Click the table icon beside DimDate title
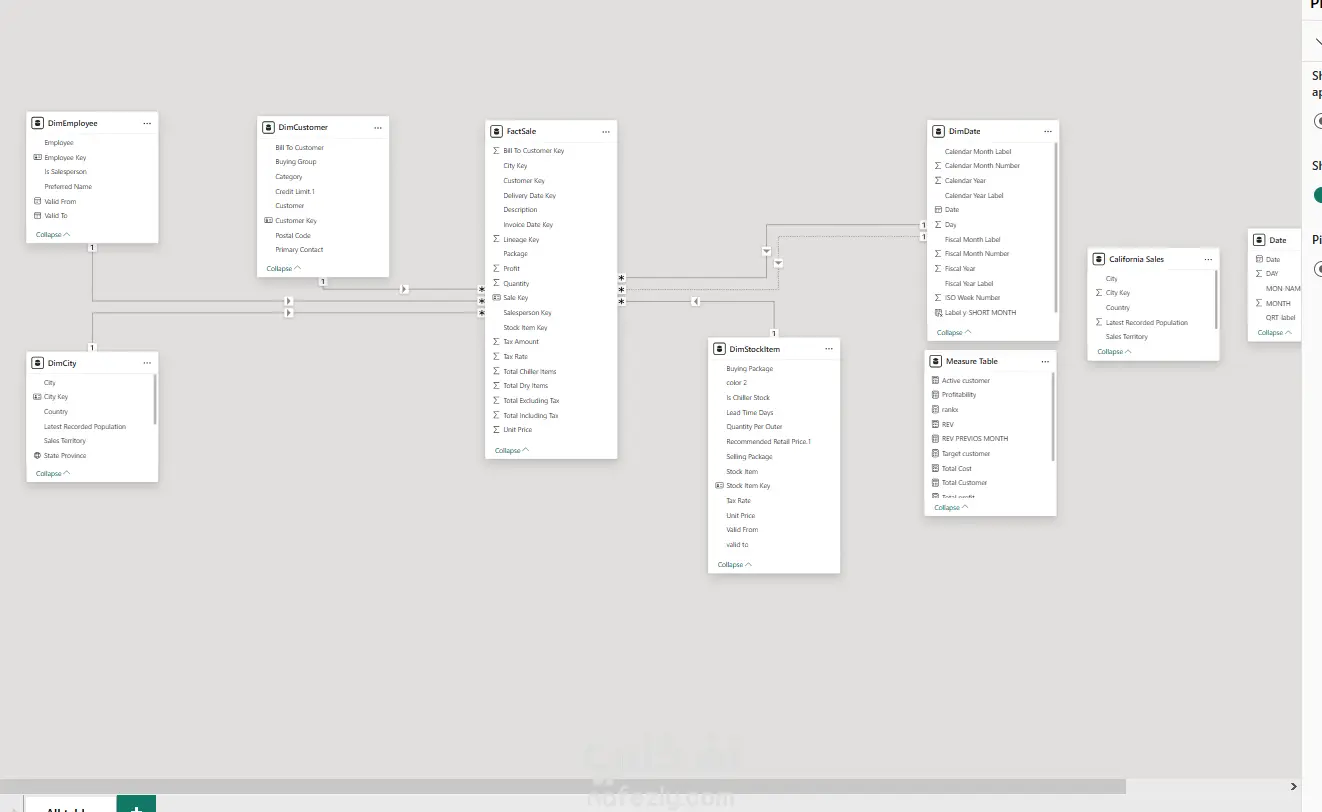The image size is (1322, 812). [x=939, y=131]
